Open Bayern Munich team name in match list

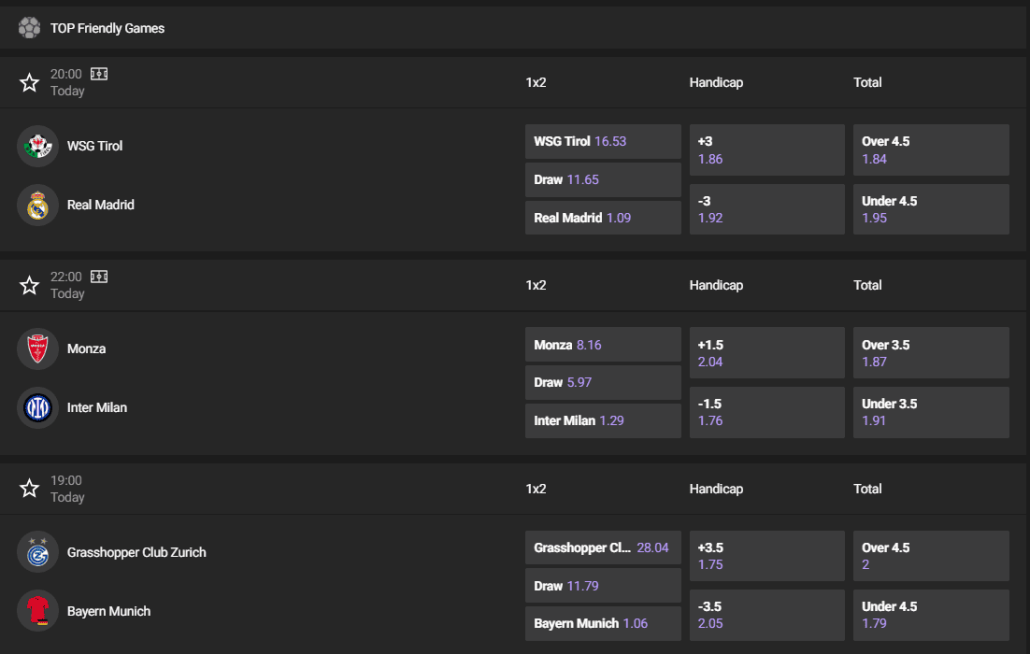point(108,611)
